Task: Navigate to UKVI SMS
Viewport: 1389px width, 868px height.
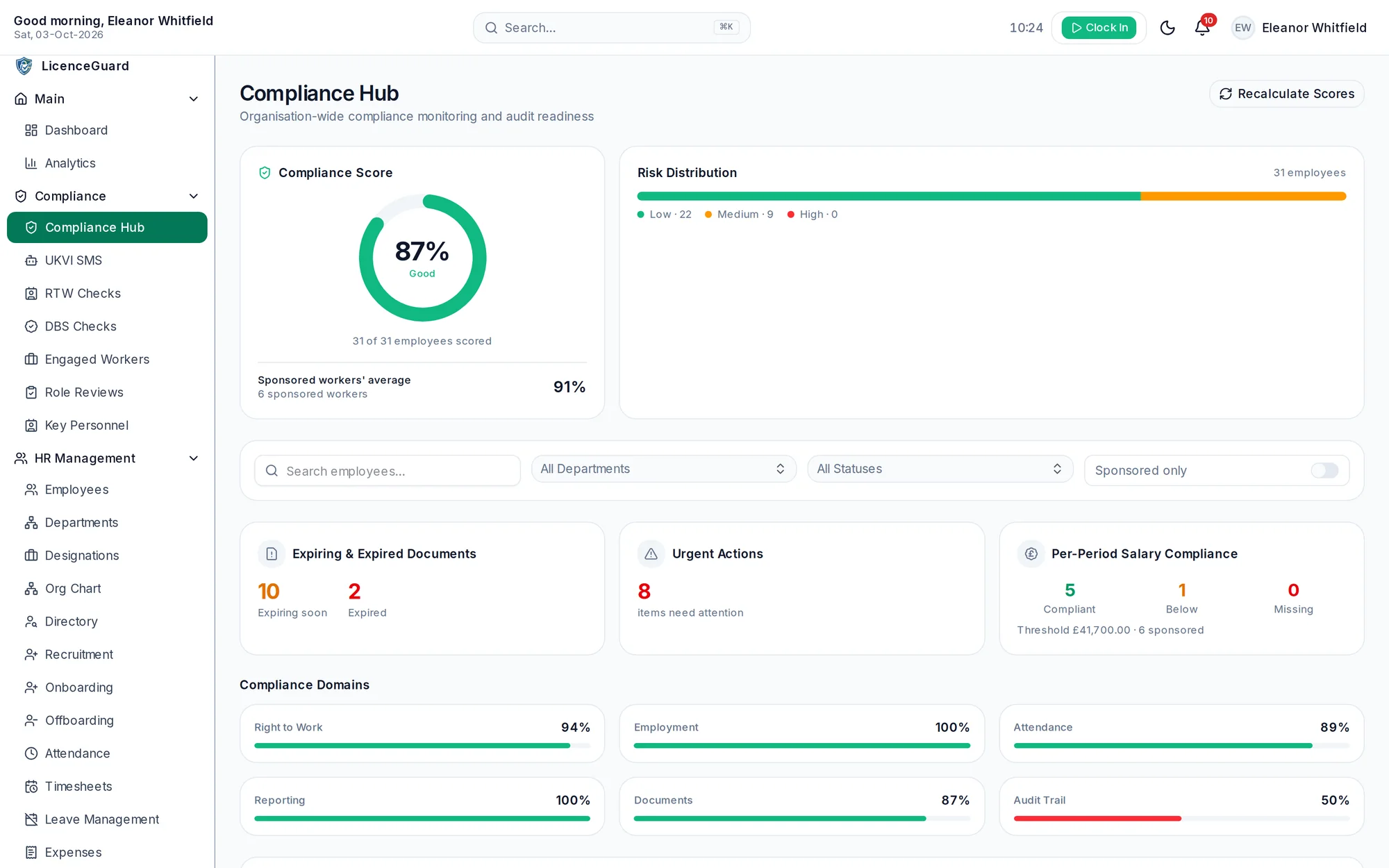Action: (107, 260)
